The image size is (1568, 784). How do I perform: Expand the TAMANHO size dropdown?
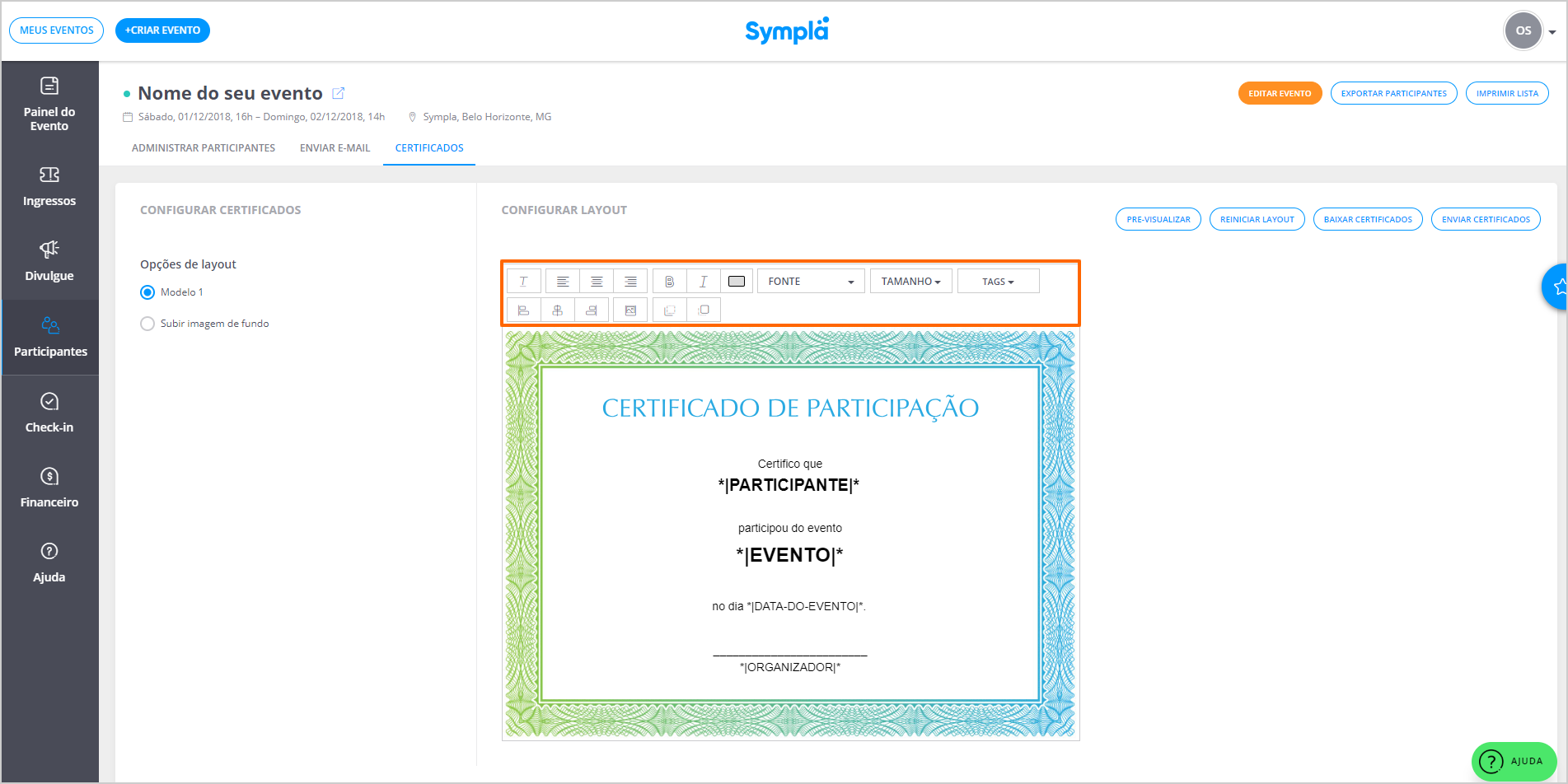(x=910, y=282)
